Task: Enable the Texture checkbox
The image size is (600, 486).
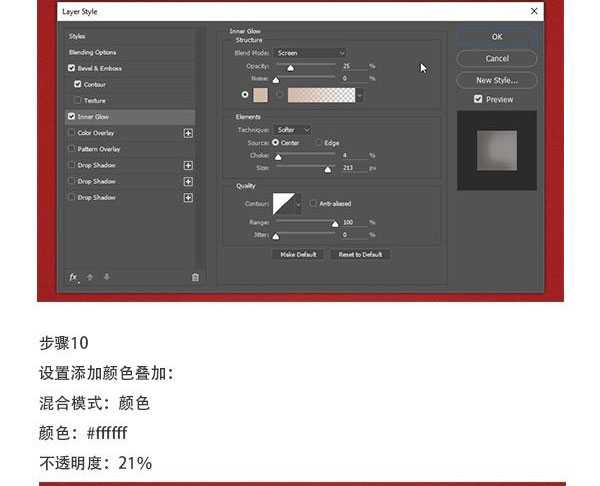Action: pyautogui.click(x=78, y=100)
